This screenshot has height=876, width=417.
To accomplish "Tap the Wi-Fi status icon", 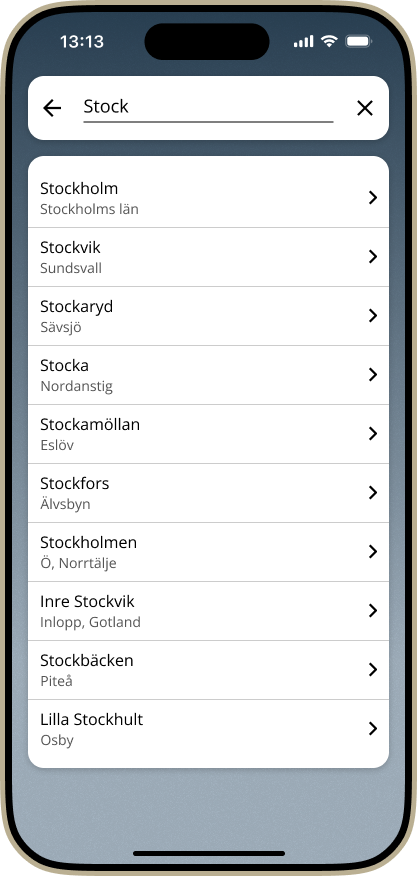I will coord(329,41).
